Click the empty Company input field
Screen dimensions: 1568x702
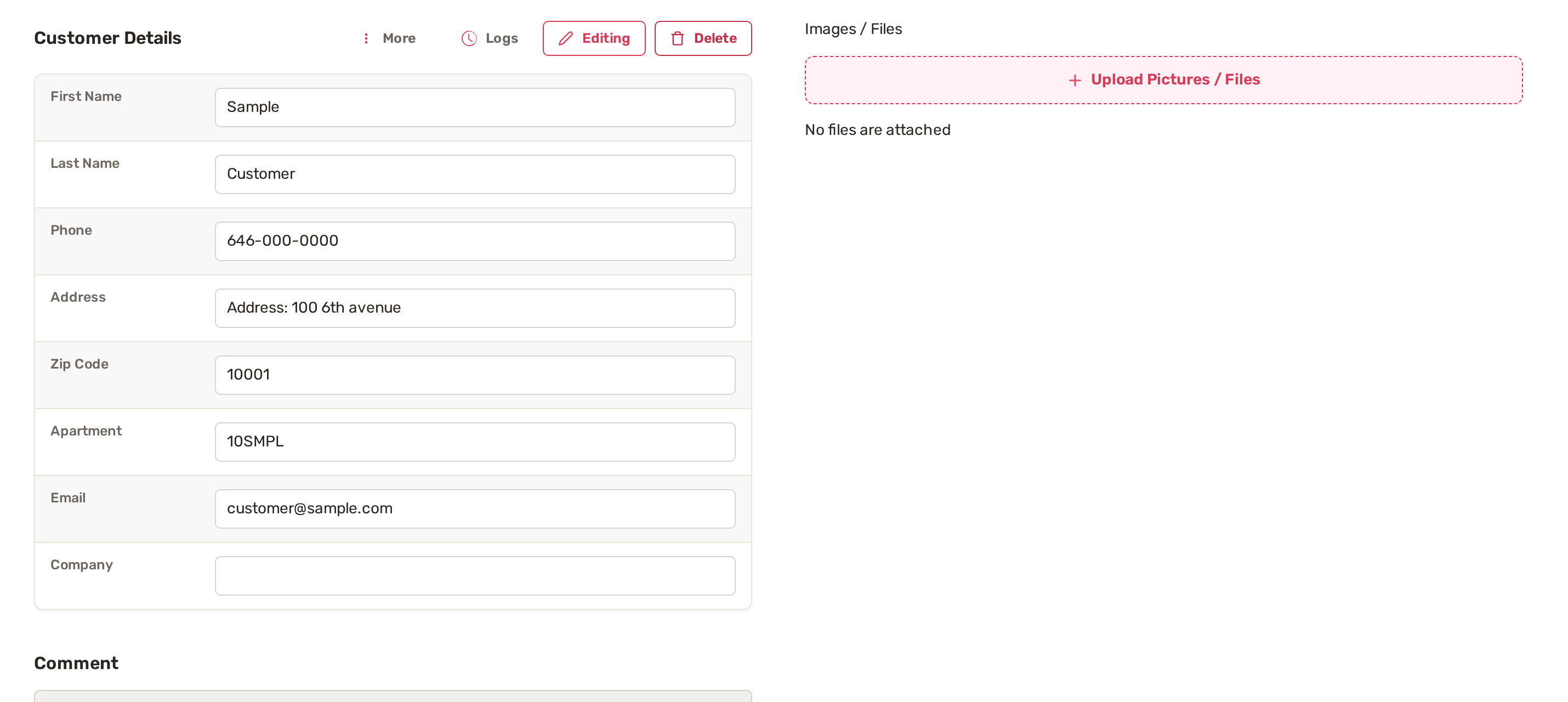(475, 576)
